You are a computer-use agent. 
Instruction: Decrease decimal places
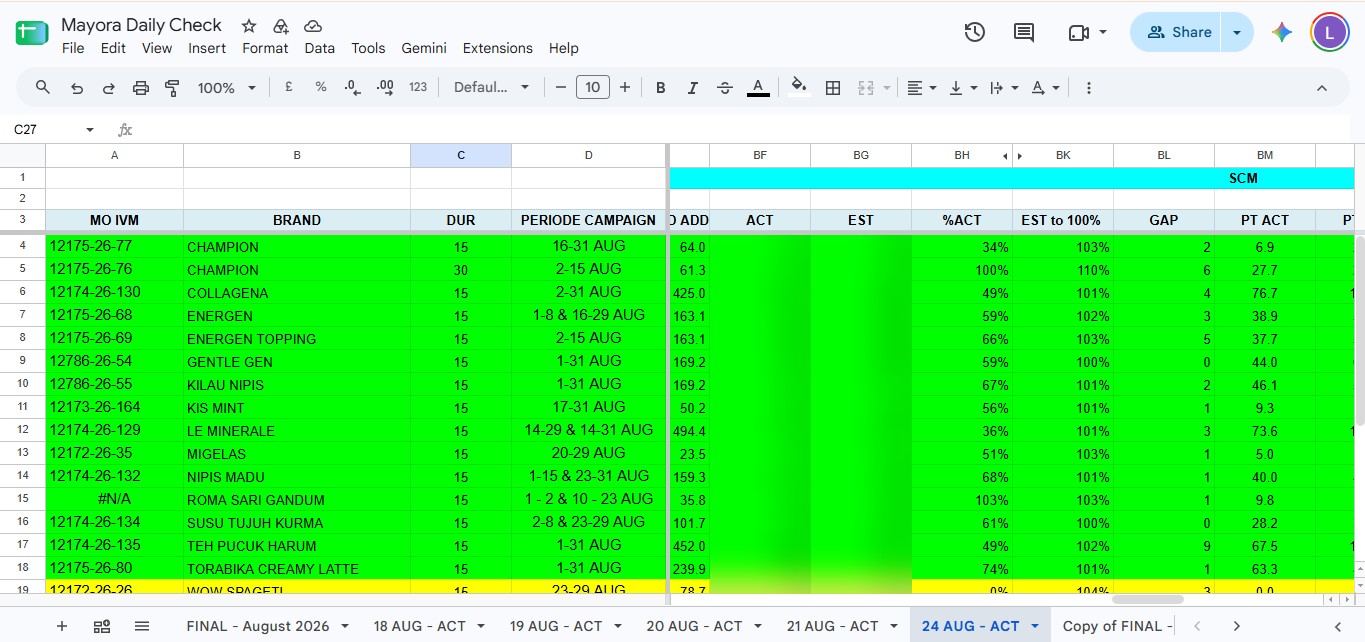[352, 88]
